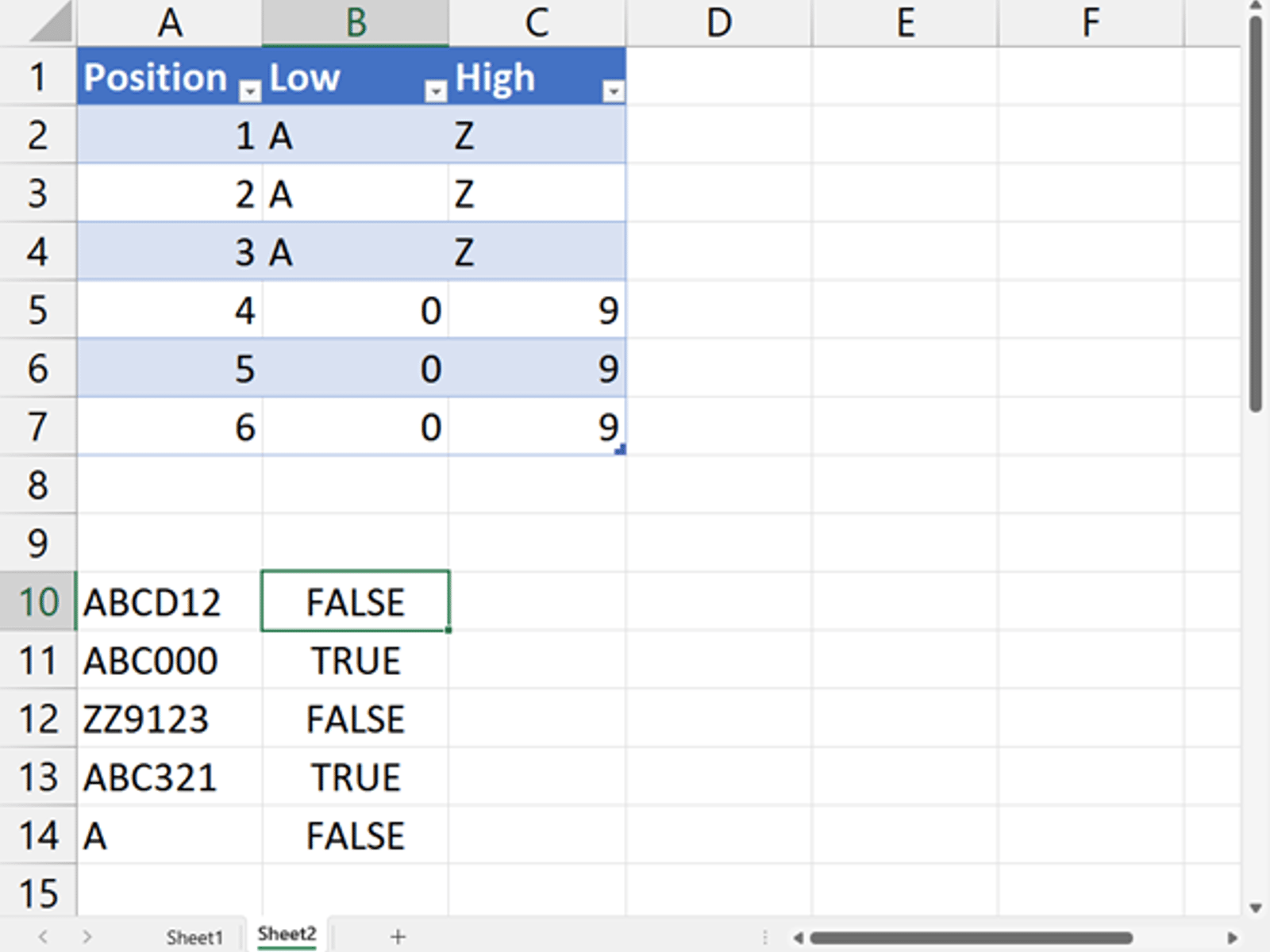Open the Position column filter dropdown

250,92
